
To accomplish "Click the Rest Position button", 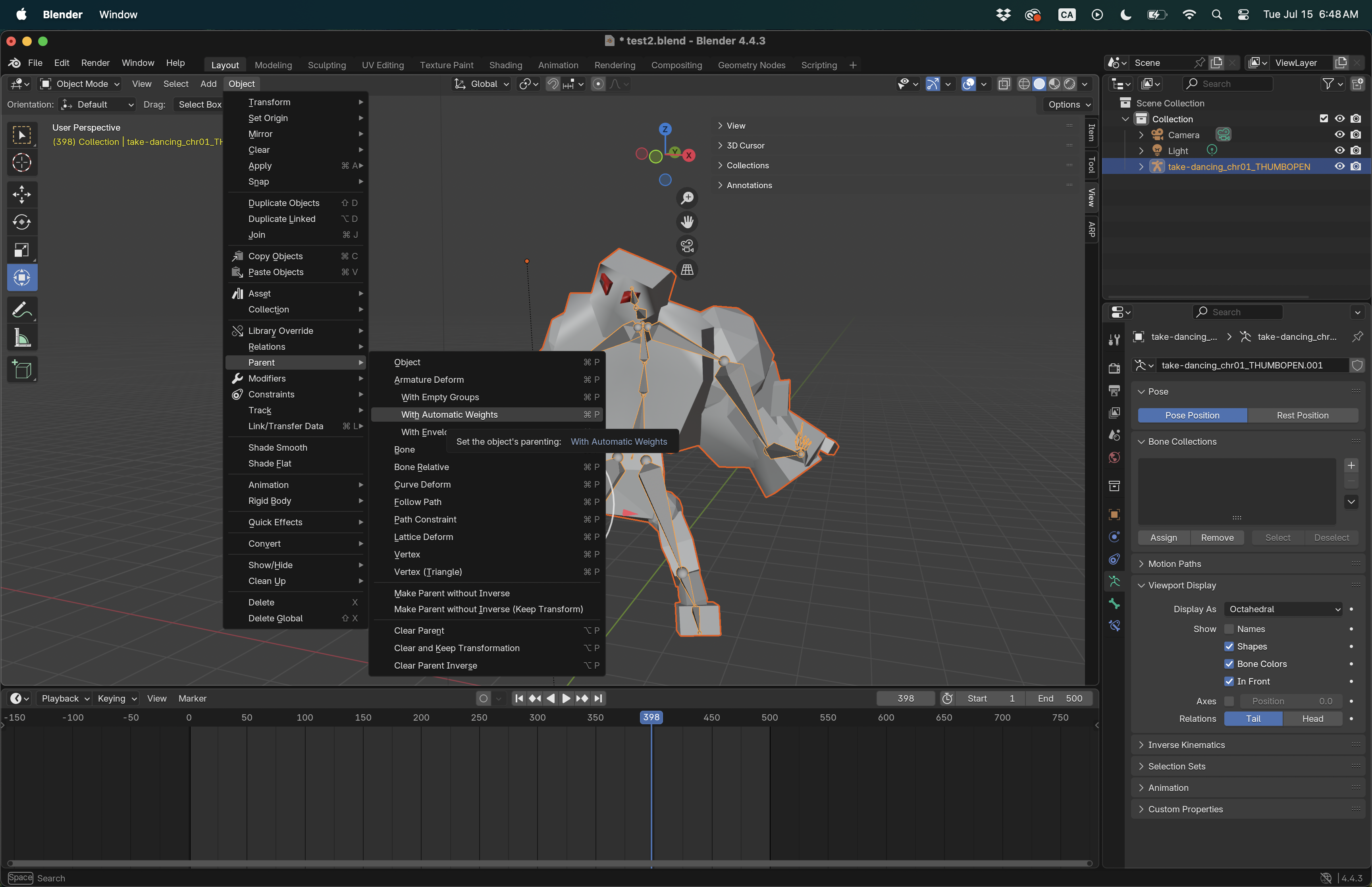I will tap(1303, 415).
